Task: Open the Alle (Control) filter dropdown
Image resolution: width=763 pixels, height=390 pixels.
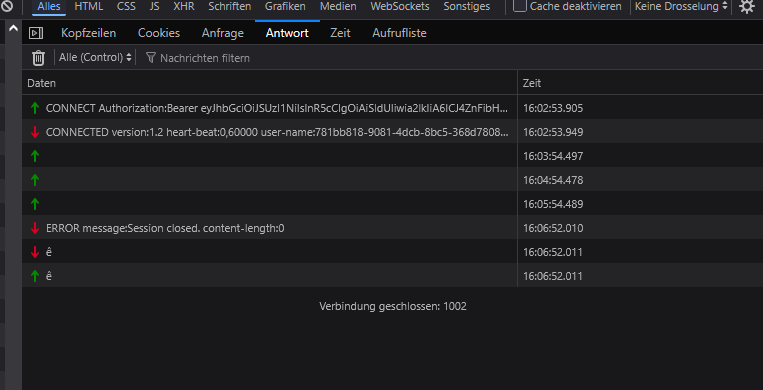Action: click(x=95, y=57)
